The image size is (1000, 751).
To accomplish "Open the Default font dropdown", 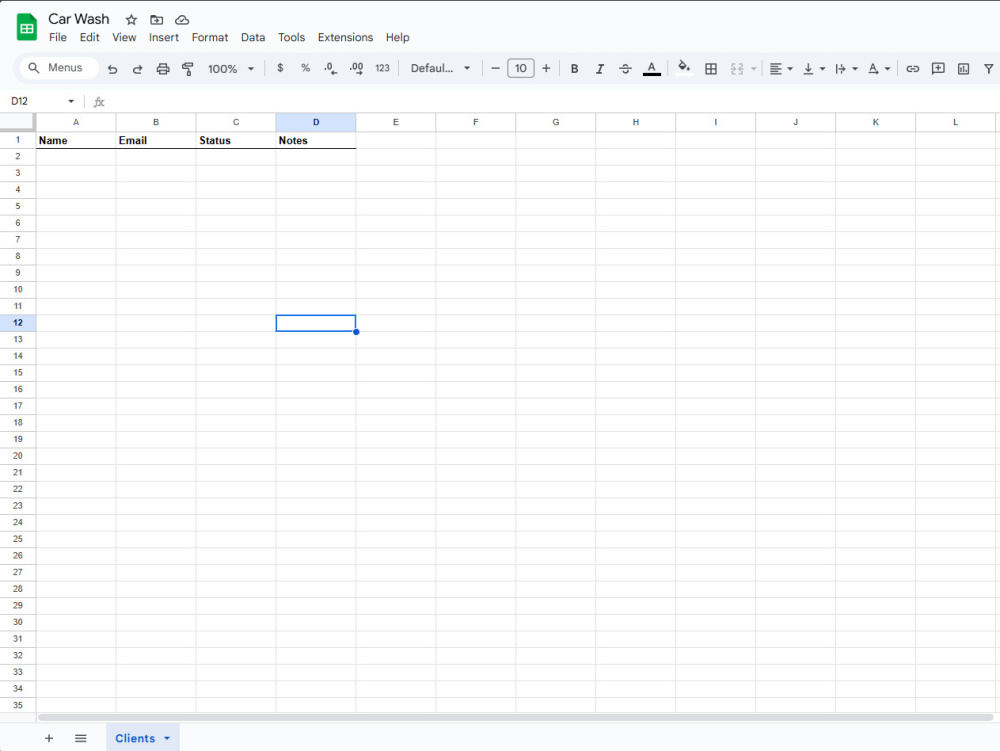I will 440,68.
